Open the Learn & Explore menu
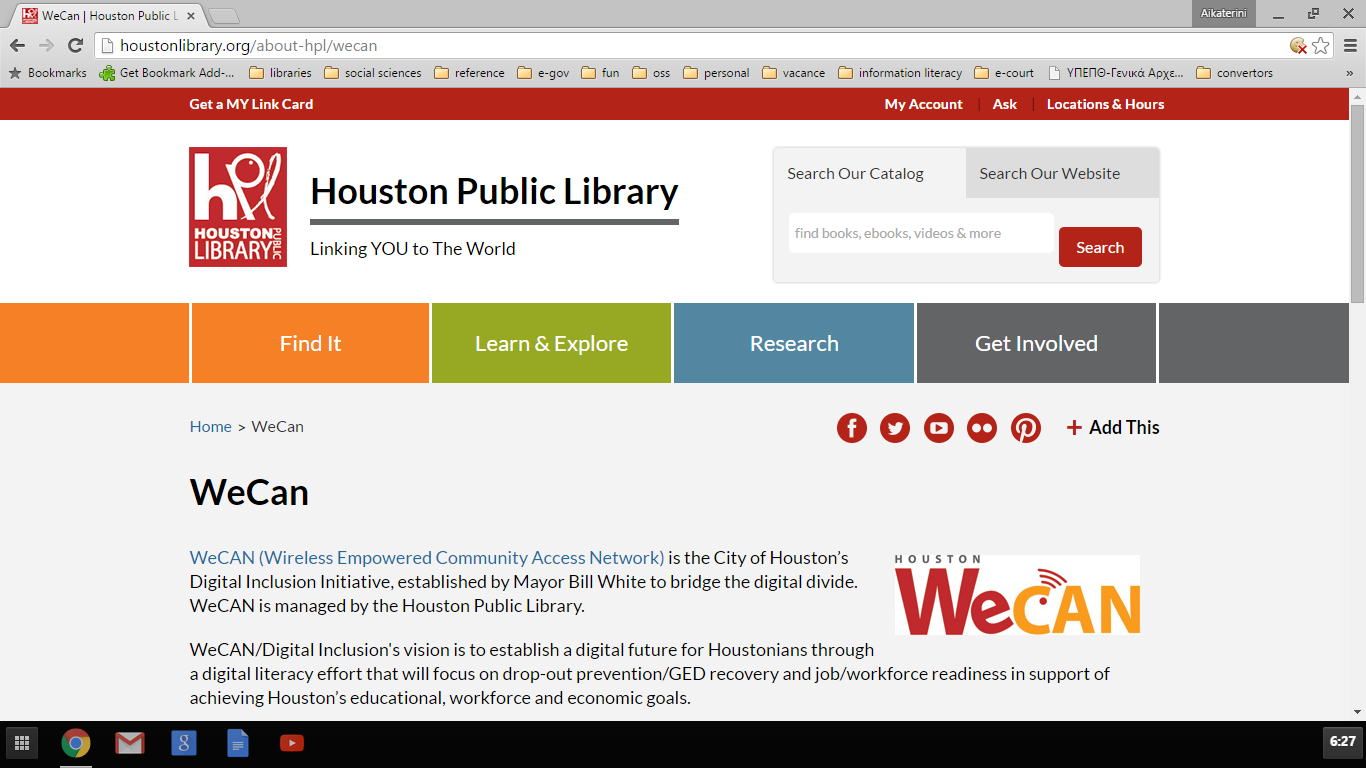 point(551,343)
